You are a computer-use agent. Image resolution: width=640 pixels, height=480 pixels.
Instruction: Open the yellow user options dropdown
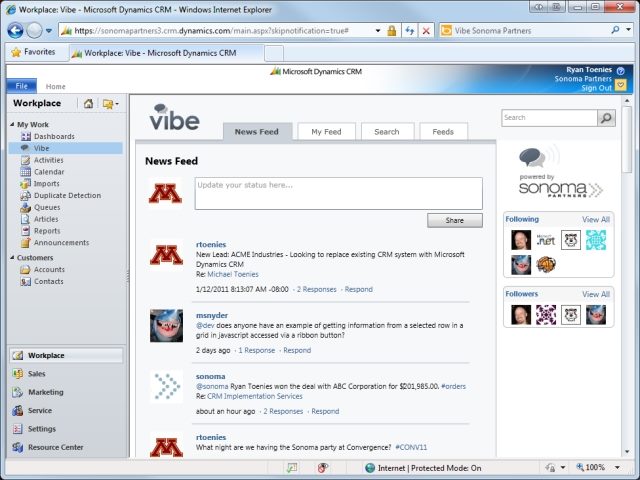(620, 84)
